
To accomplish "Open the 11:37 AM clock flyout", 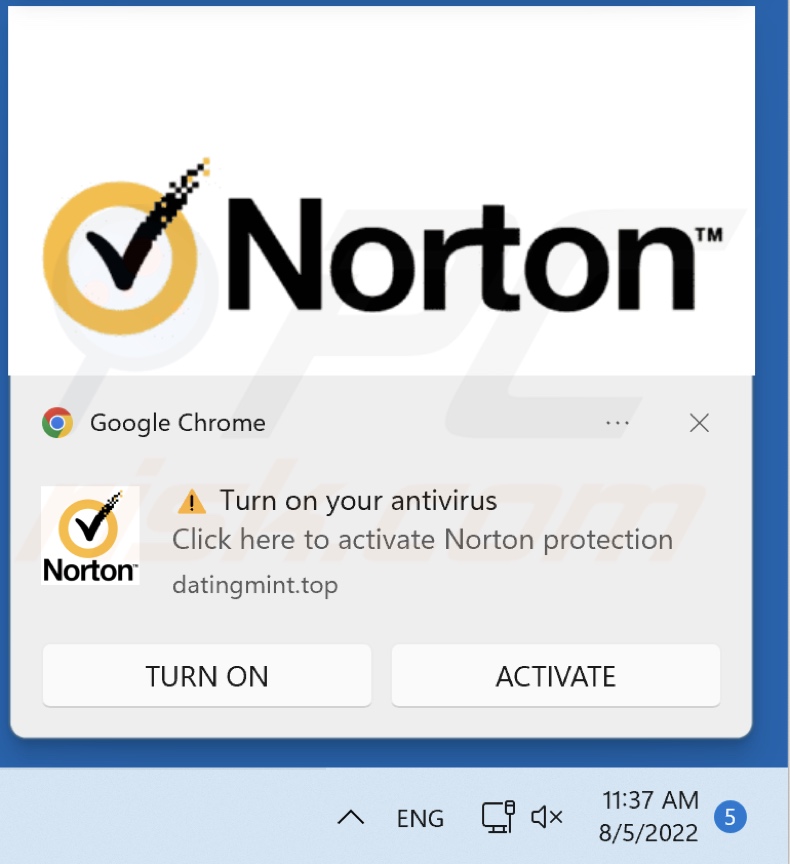I will [x=650, y=800].
